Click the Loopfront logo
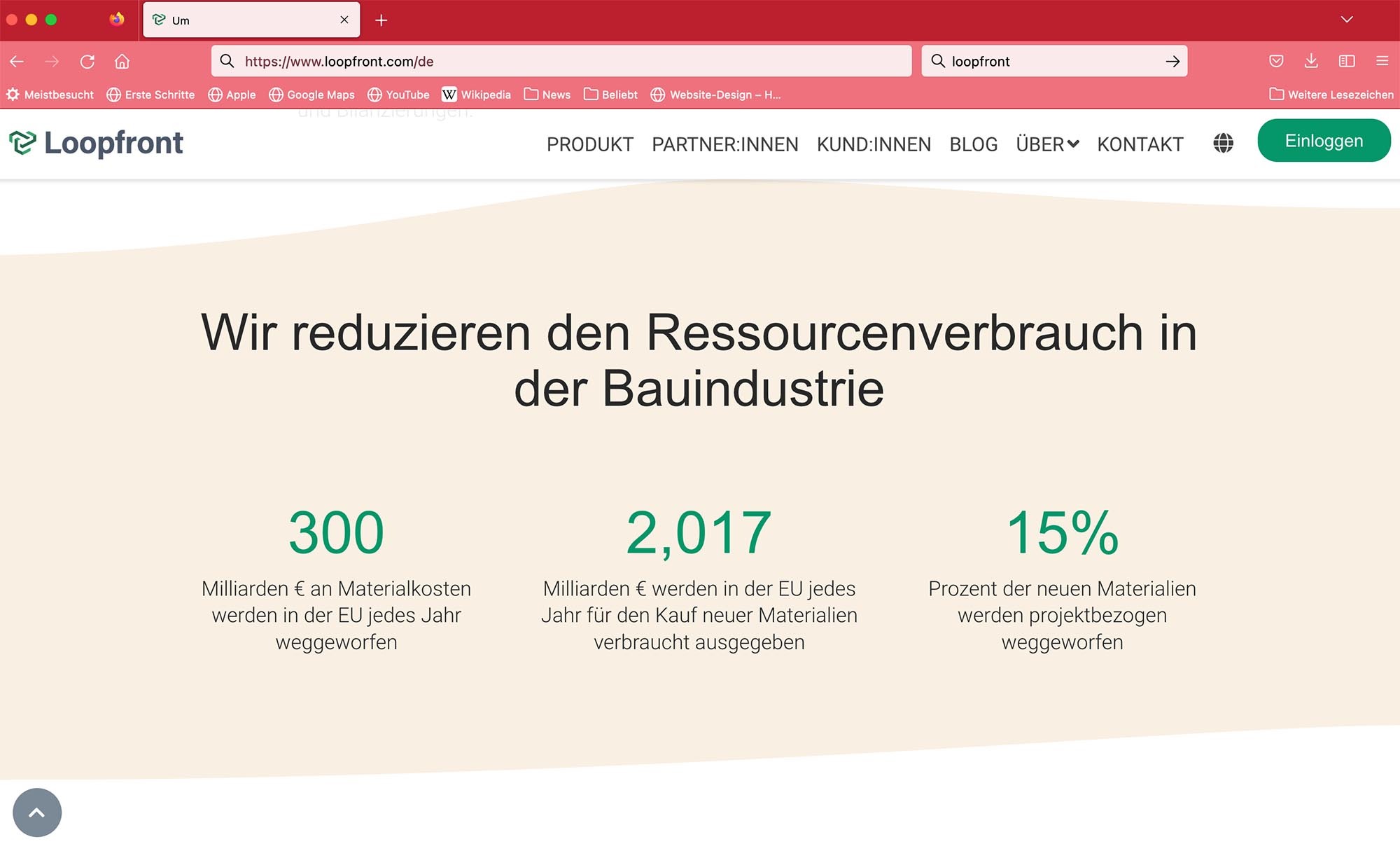This screenshot has width=1400, height=844. (96, 143)
